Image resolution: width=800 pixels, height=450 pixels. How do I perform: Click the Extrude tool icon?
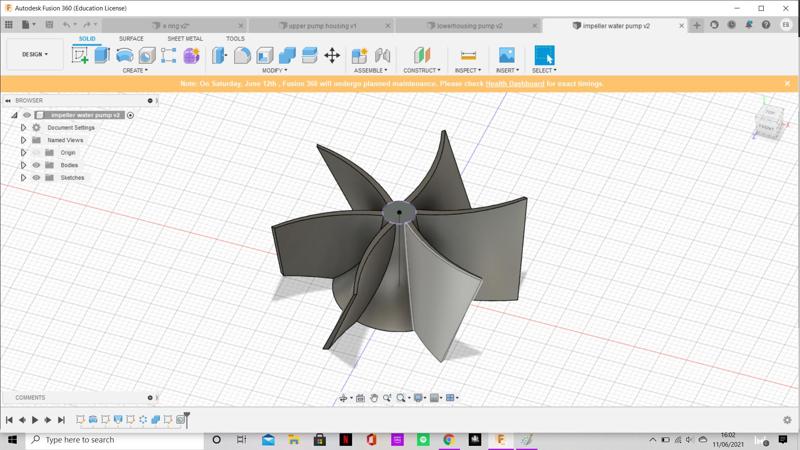[102, 55]
